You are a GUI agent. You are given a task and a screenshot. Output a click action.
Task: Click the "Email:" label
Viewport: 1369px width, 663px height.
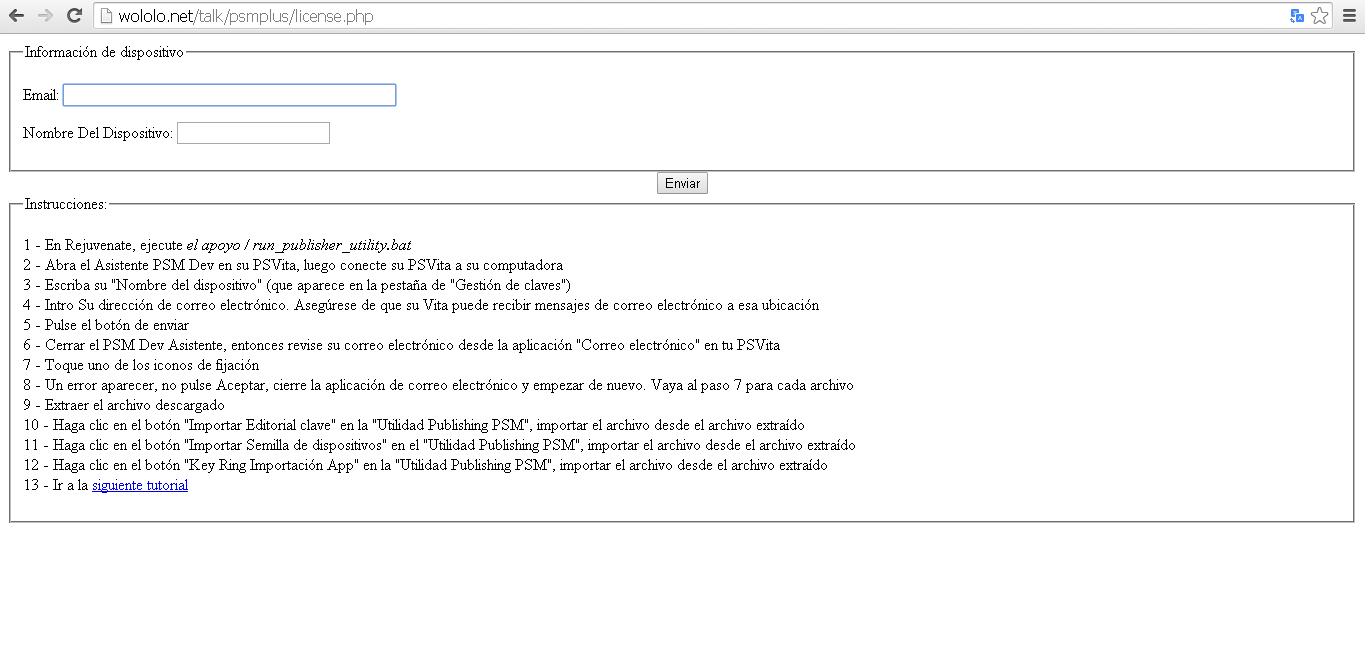(x=41, y=95)
